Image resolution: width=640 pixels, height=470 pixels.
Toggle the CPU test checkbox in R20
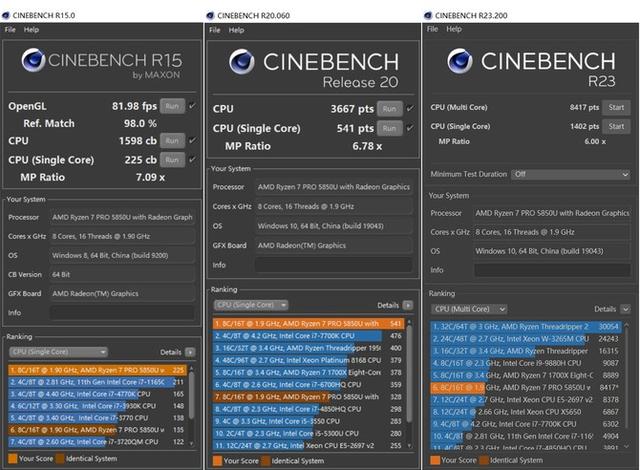410,108
